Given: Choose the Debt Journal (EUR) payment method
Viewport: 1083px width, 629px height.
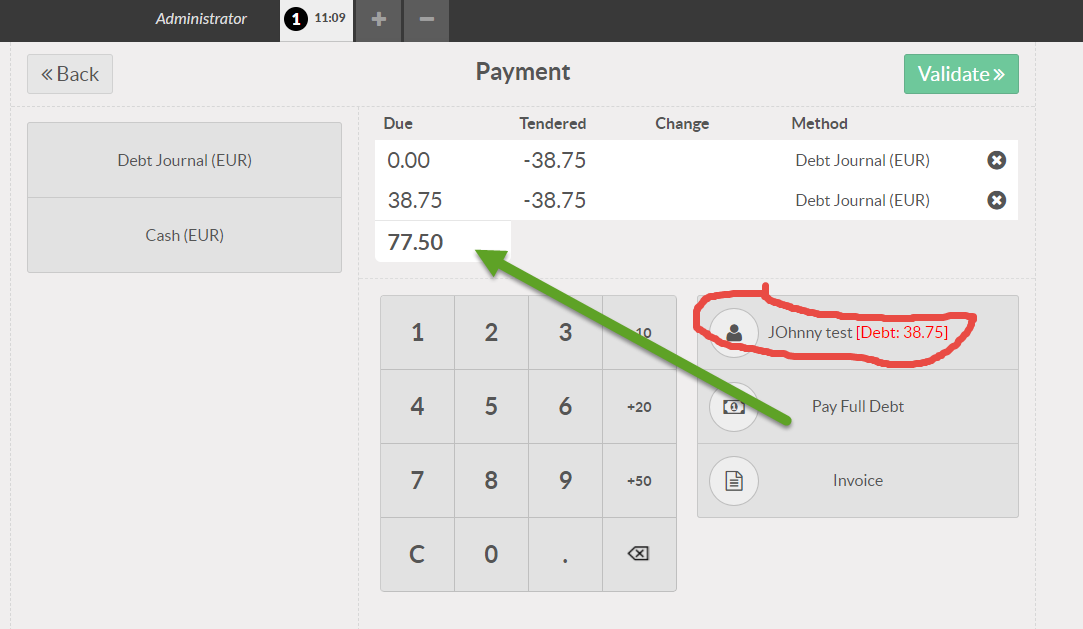Looking at the screenshot, I should pyautogui.click(x=184, y=159).
